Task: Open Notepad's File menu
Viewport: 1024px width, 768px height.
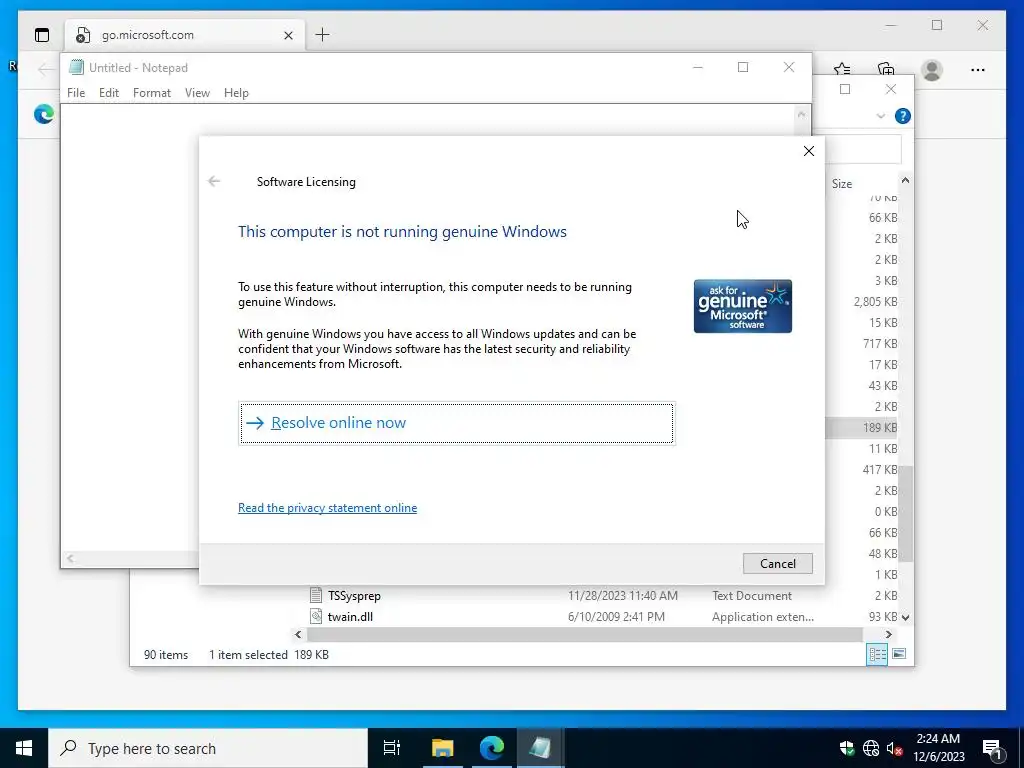Action: click(76, 93)
